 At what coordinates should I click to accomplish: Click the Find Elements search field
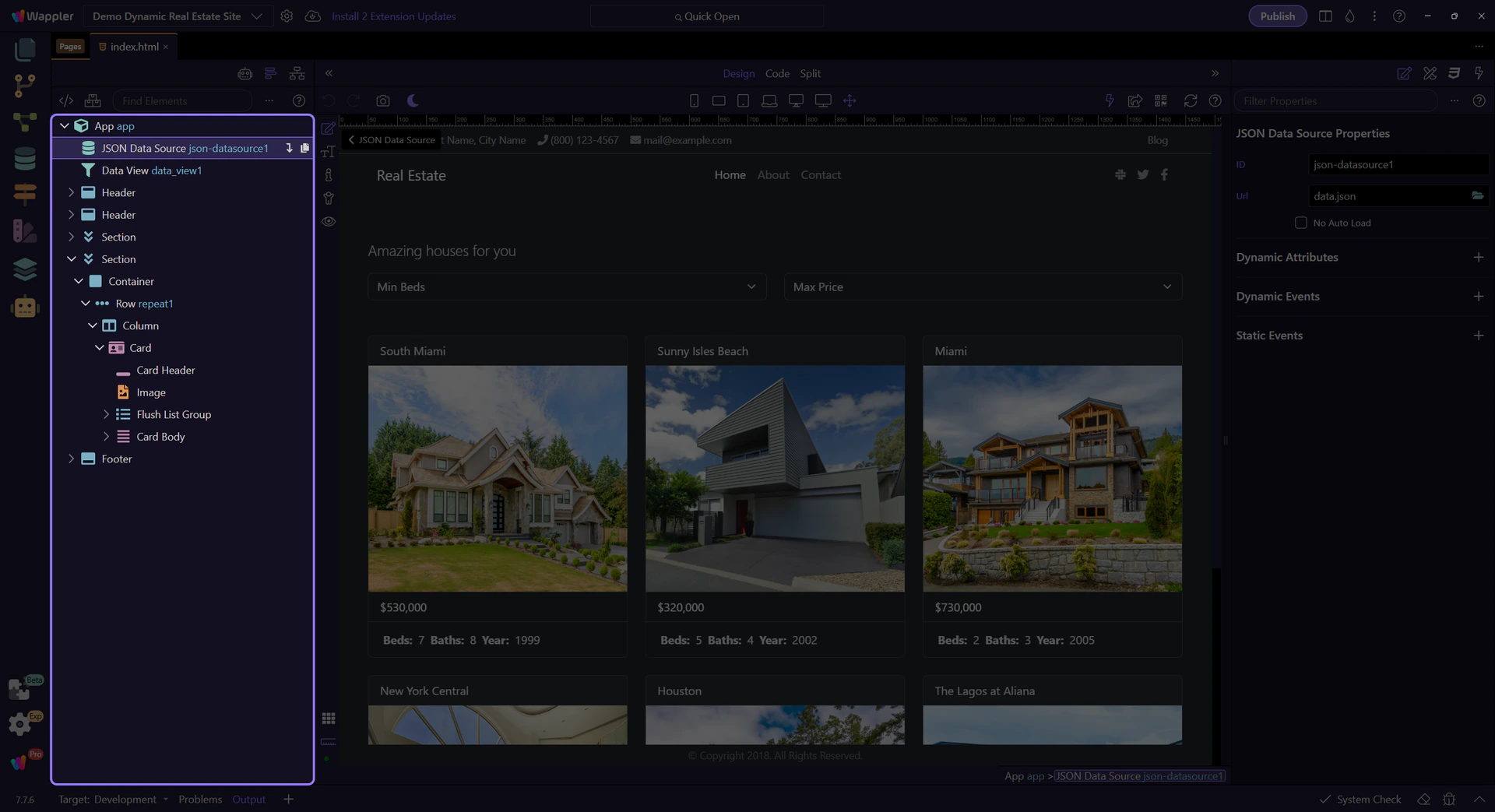(183, 100)
